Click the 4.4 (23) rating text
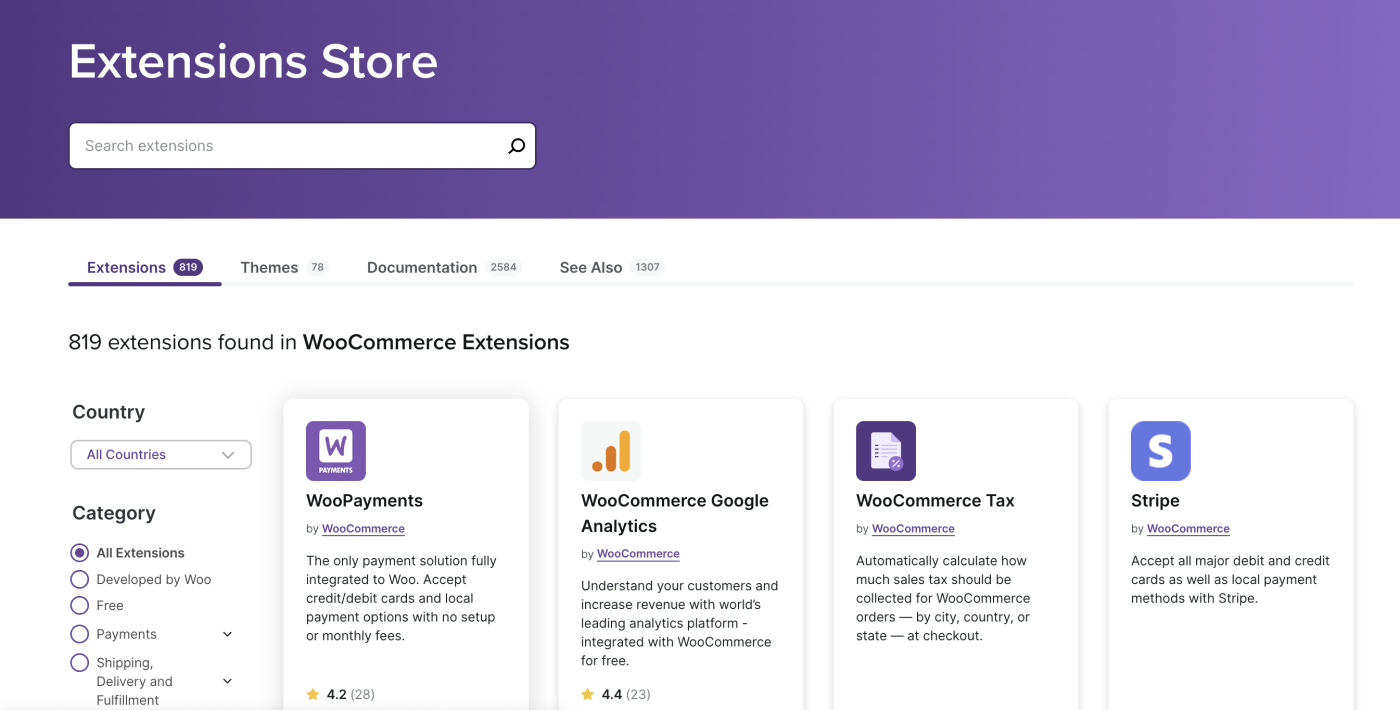Image resolution: width=1400 pixels, height=710 pixels. coord(625,694)
